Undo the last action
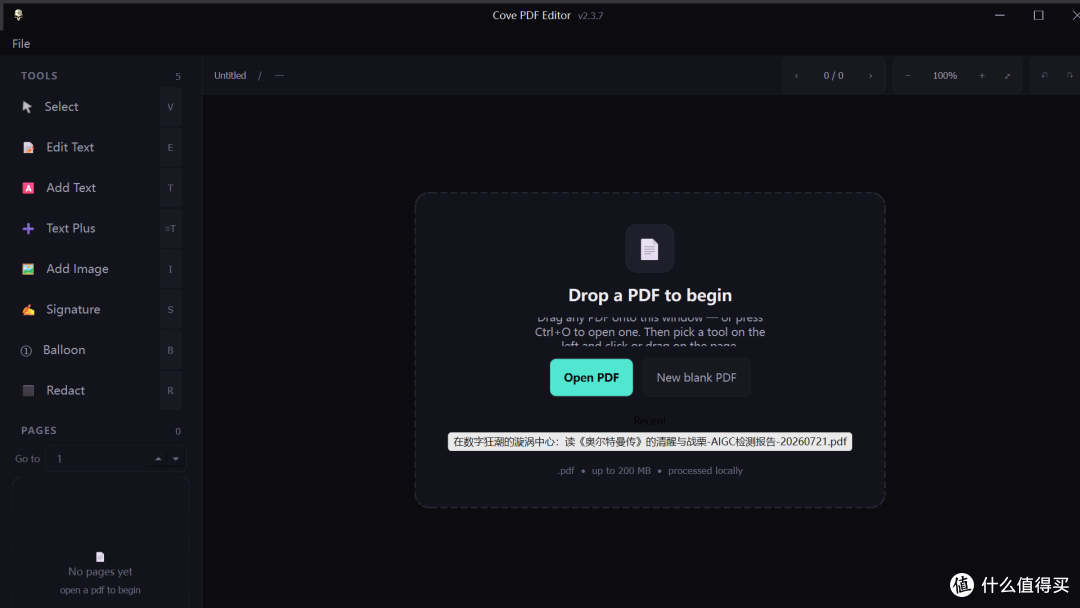This screenshot has width=1080, height=608. pyautogui.click(x=1045, y=76)
